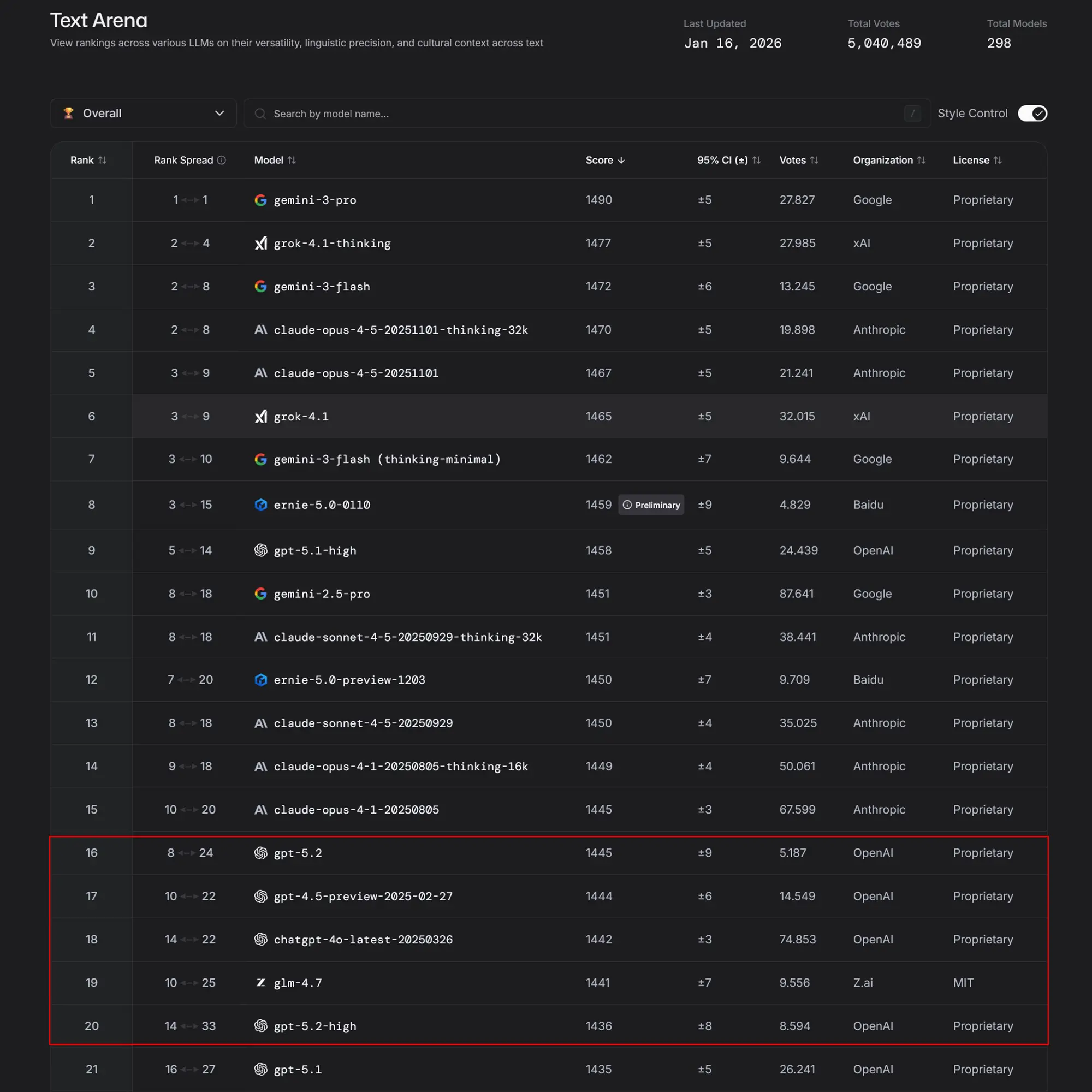Image resolution: width=1092 pixels, height=1092 pixels.
Task: Click the Z.ai logo beside glm-4.7
Action: point(260,983)
